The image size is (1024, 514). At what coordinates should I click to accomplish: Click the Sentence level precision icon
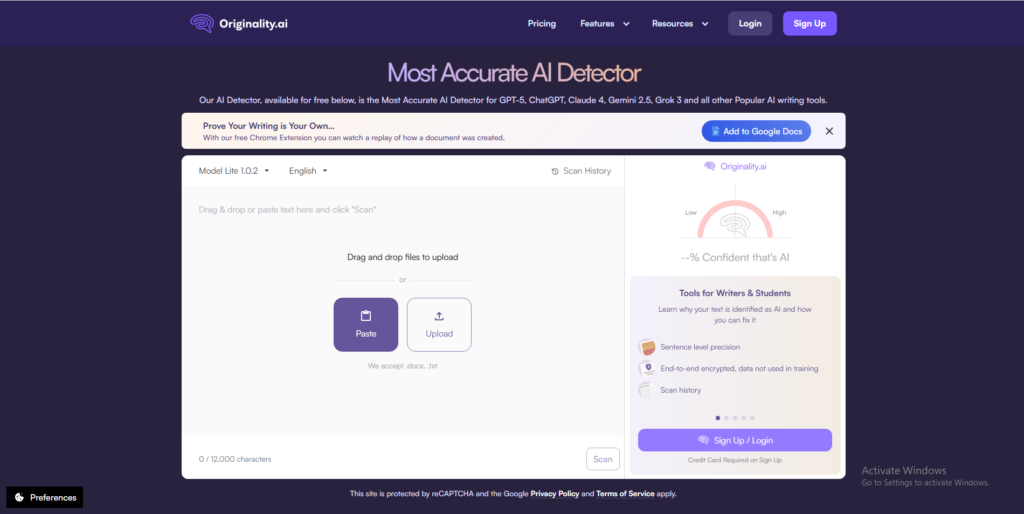(x=647, y=347)
